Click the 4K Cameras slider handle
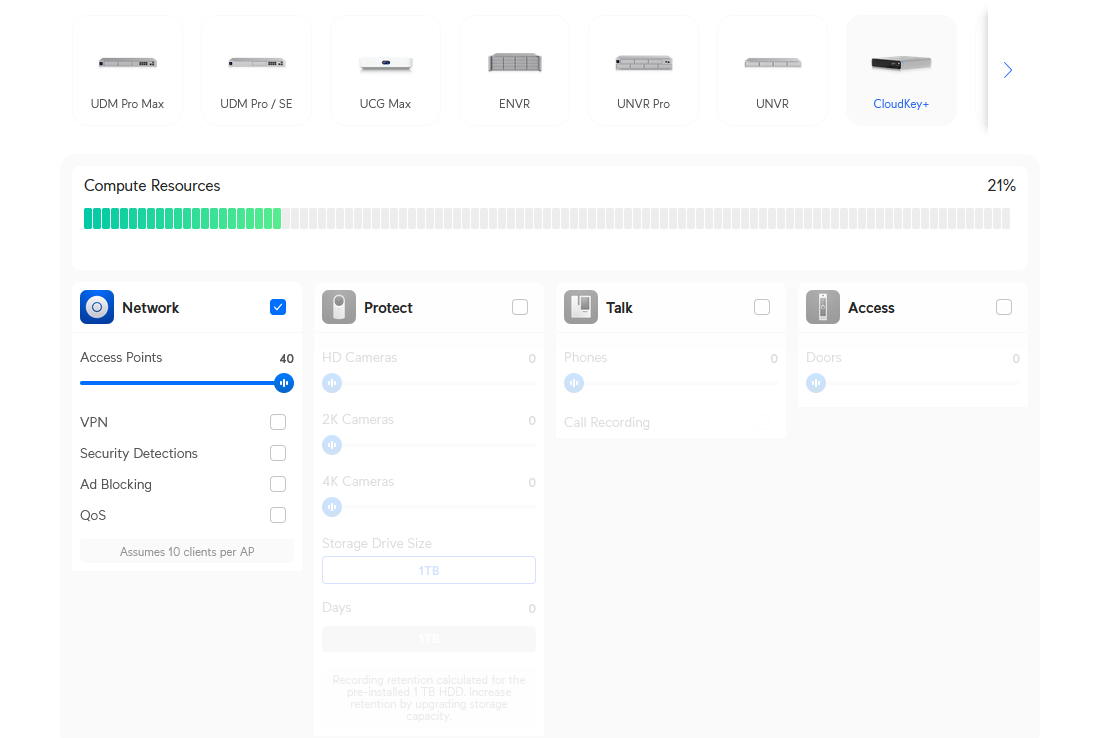The width and height of the screenshot is (1108, 738). 332,508
